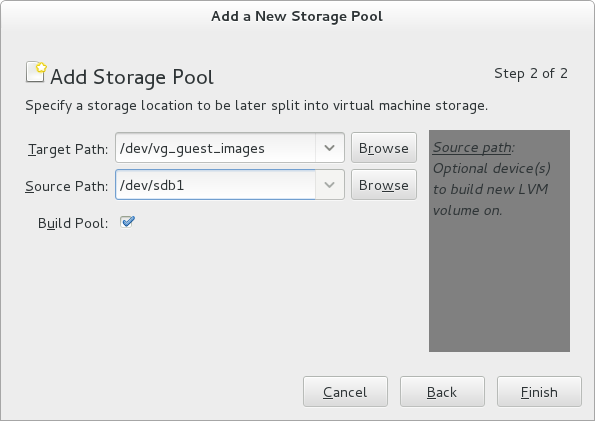Screen dimensions: 595x421
Task: Click the new storage pool document icon
Action: coord(36,72)
